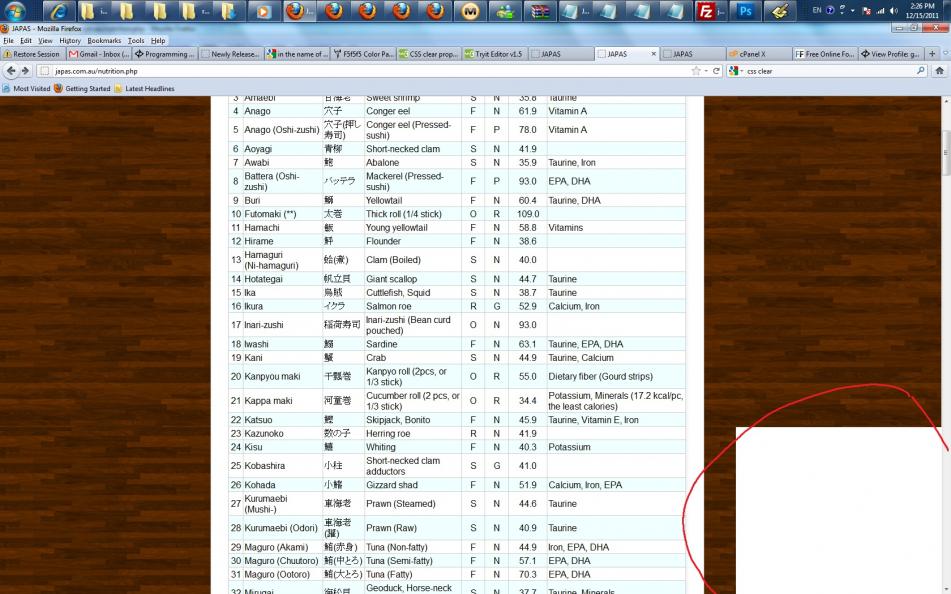Run the search with the magnifier icon
Screen dimensions: 951x594
(921, 71)
